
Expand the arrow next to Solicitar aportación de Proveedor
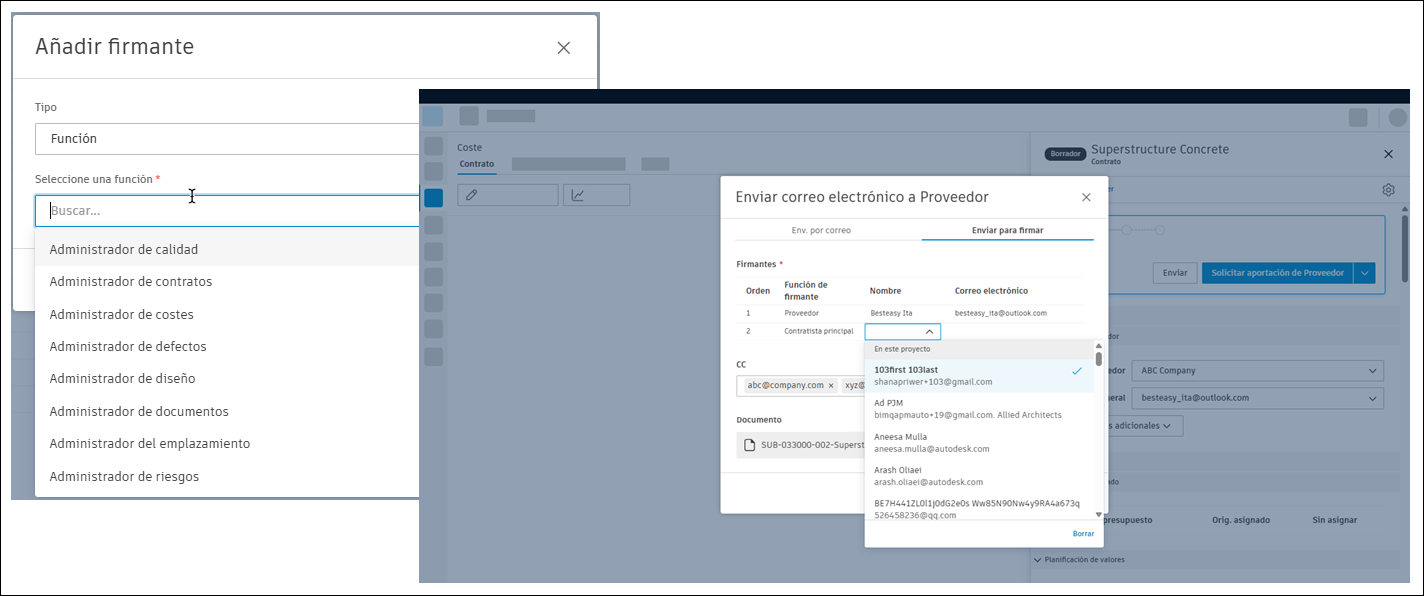1365,272
